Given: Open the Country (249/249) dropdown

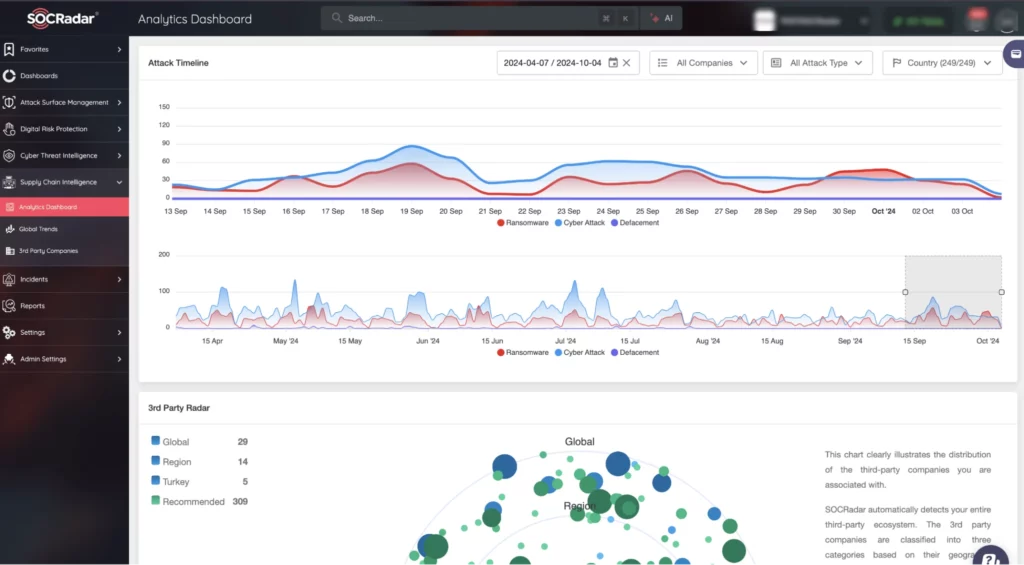Looking at the screenshot, I should pyautogui.click(x=942, y=63).
